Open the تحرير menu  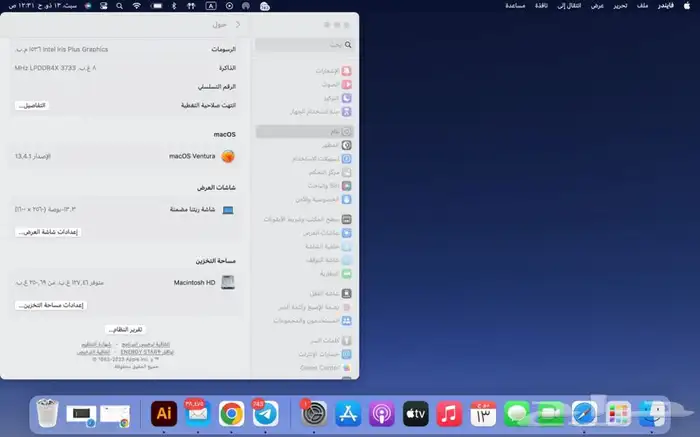tap(620, 6)
